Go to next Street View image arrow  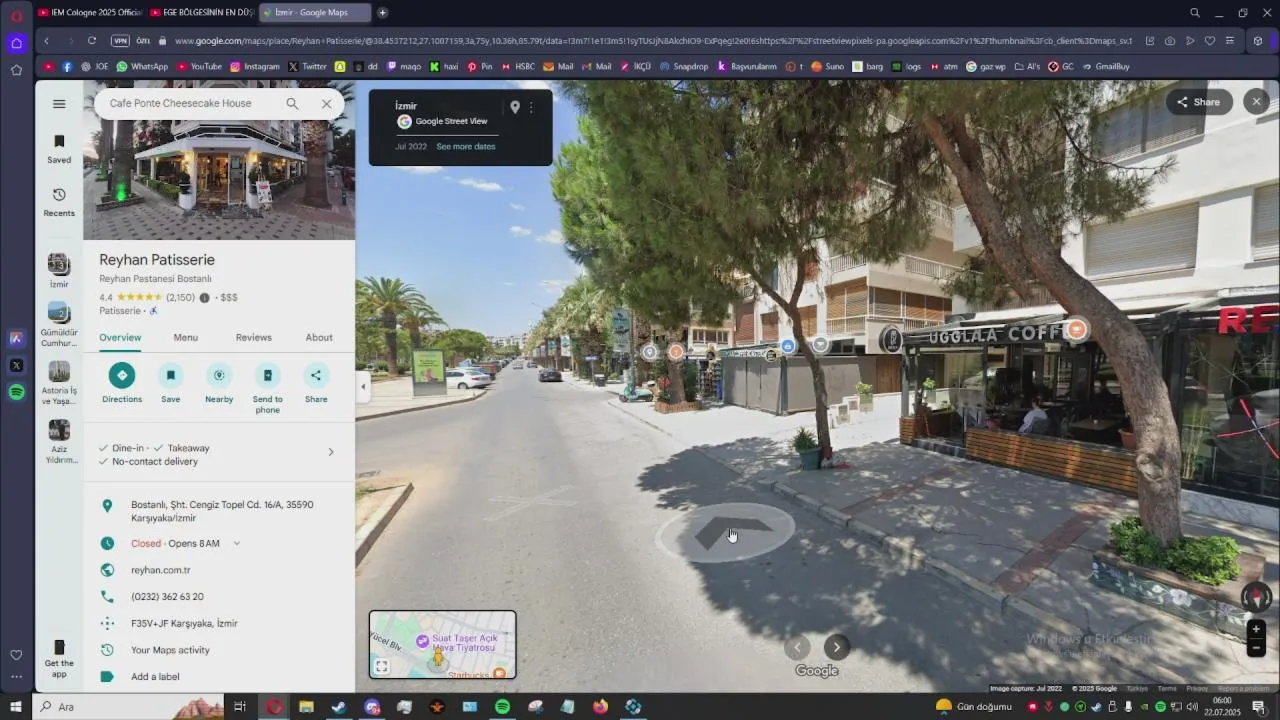pos(837,647)
